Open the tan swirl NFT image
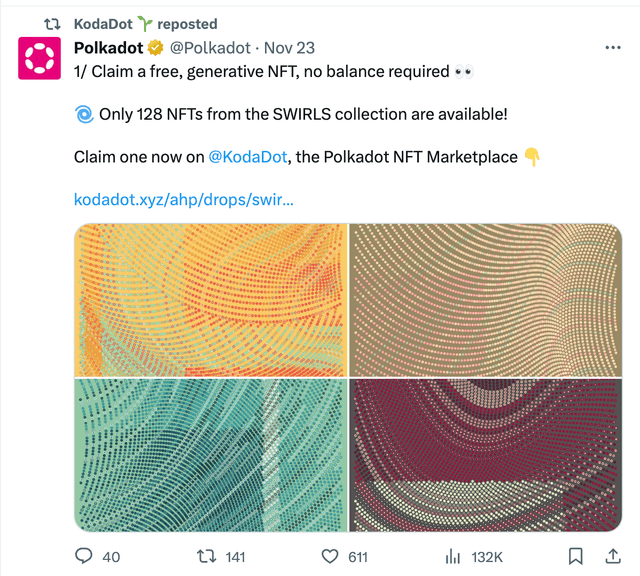Viewport: 640px width, 576px height. tap(486, 300)
